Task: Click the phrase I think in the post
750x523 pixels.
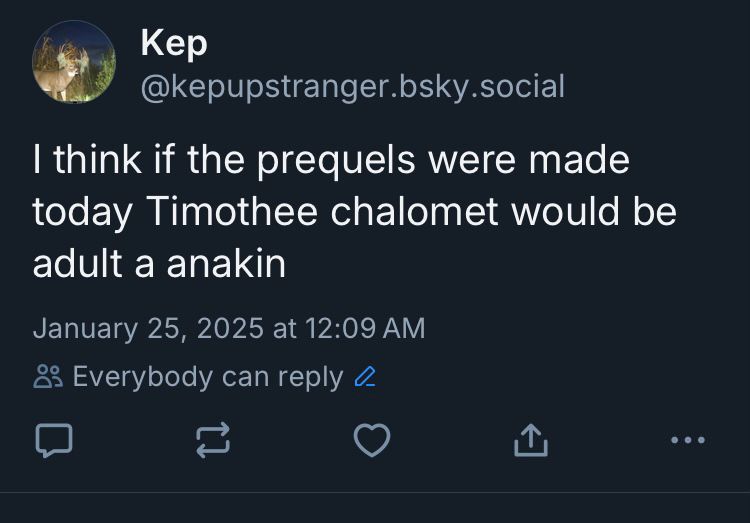Action: tap(71, 160)
